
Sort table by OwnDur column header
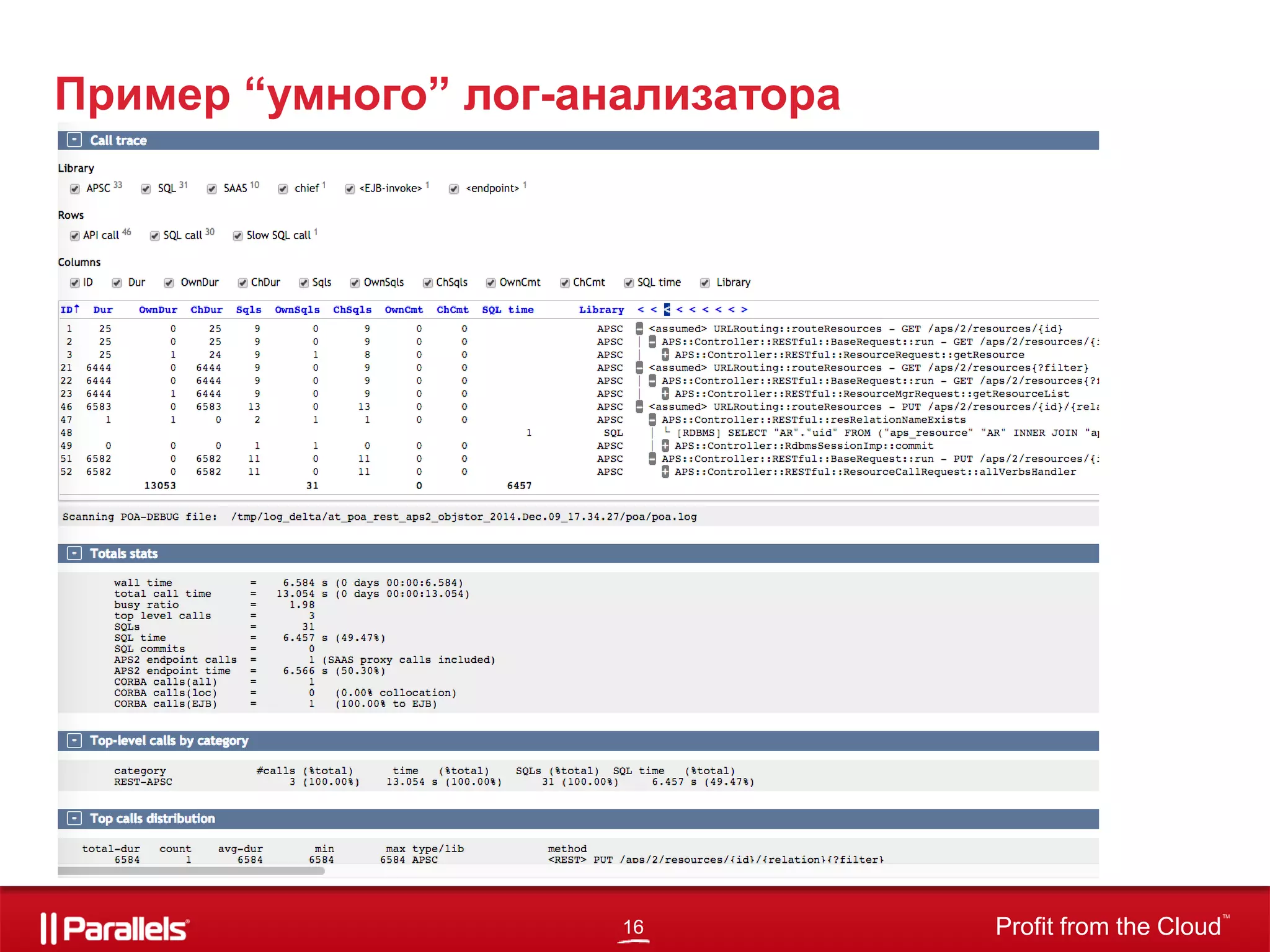pyautogui.click(x=158, y=310)
